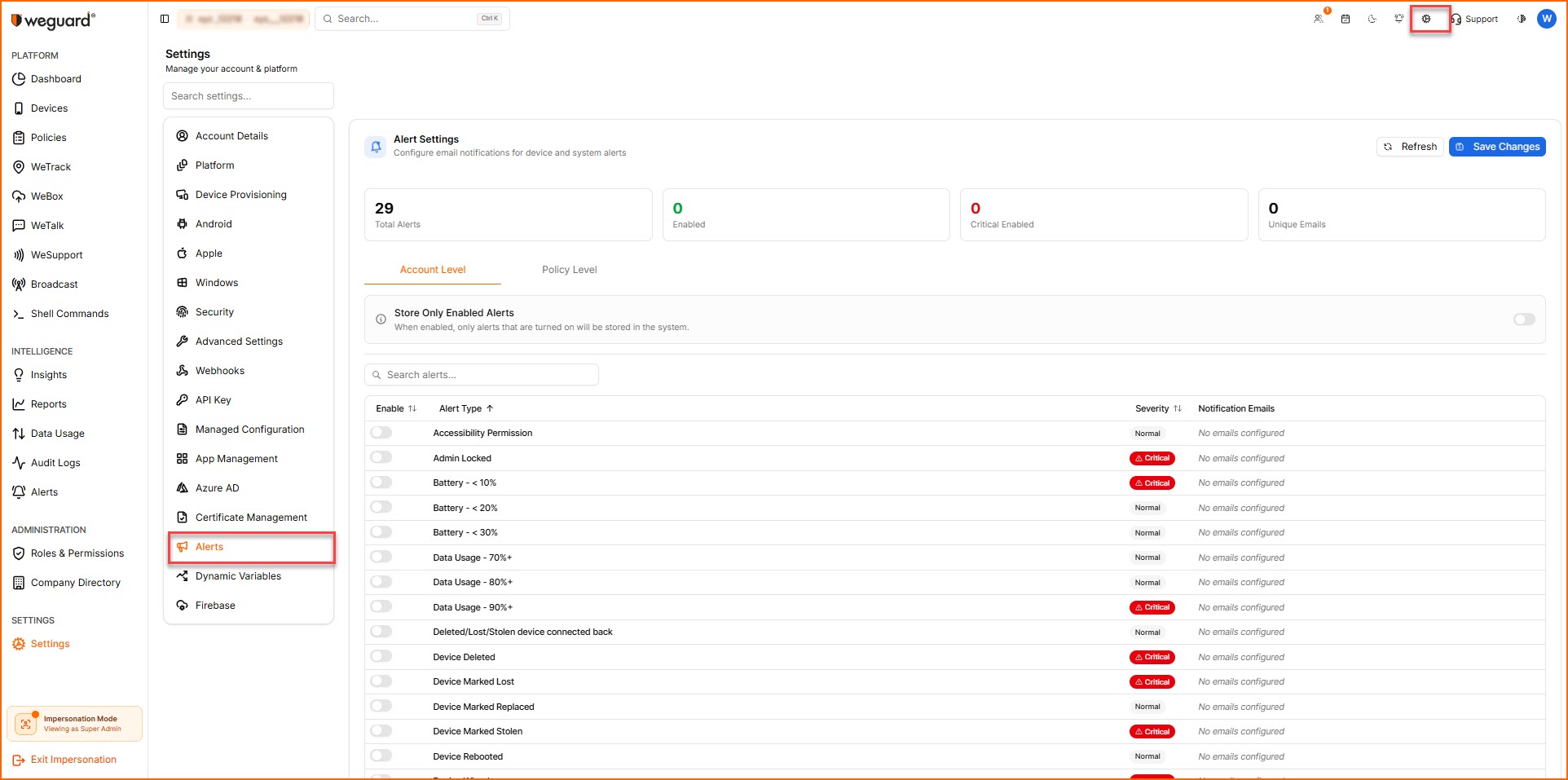The width and height of the screenshot is (1568, 780).
Task: Enable the Admin Locked alert
Action: click(381, 457)
